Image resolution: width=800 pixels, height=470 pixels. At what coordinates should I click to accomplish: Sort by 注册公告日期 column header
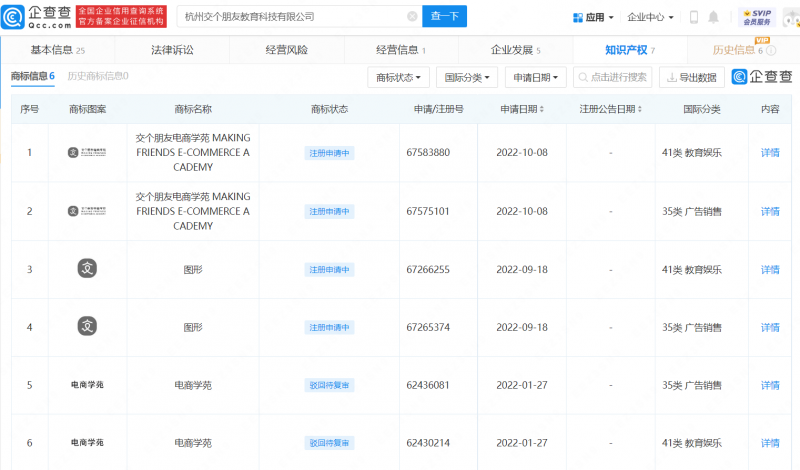tap(611, 109)
